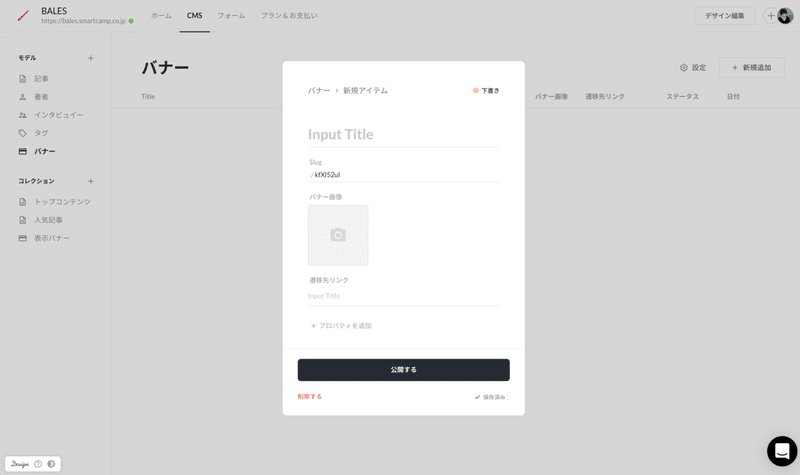Click the 新規アイテム breadcrumb text
The height and width of the screenshot is (475, 800).
tap(365, 90)
